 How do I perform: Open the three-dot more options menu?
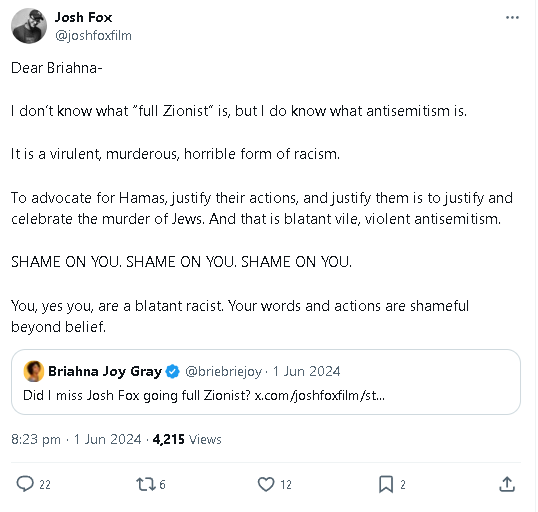pos(512,18)
